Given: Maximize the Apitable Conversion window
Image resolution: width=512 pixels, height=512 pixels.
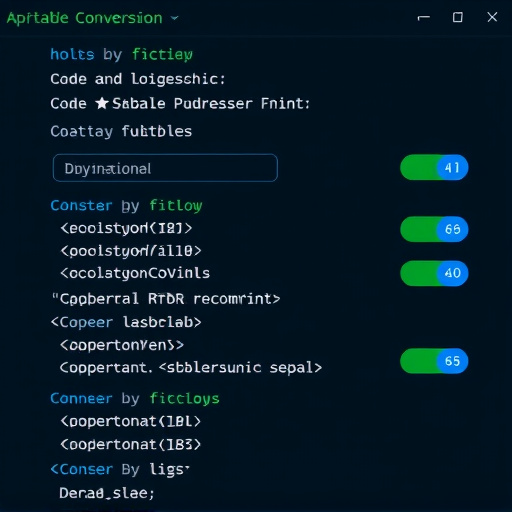Looking at the screenshot, I should tap(458, 17).
